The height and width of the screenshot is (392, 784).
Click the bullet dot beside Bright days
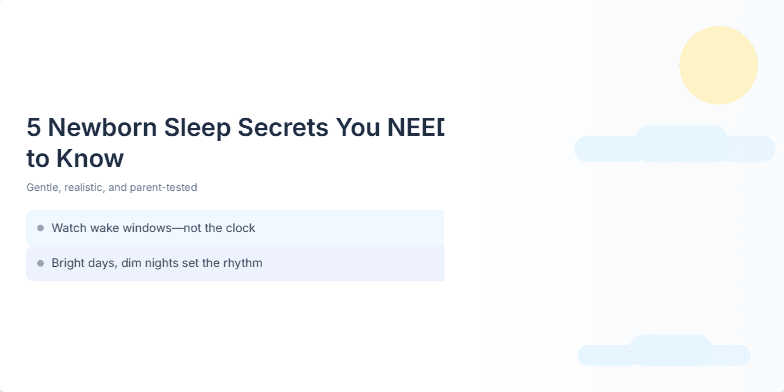(x=40, y=263)
